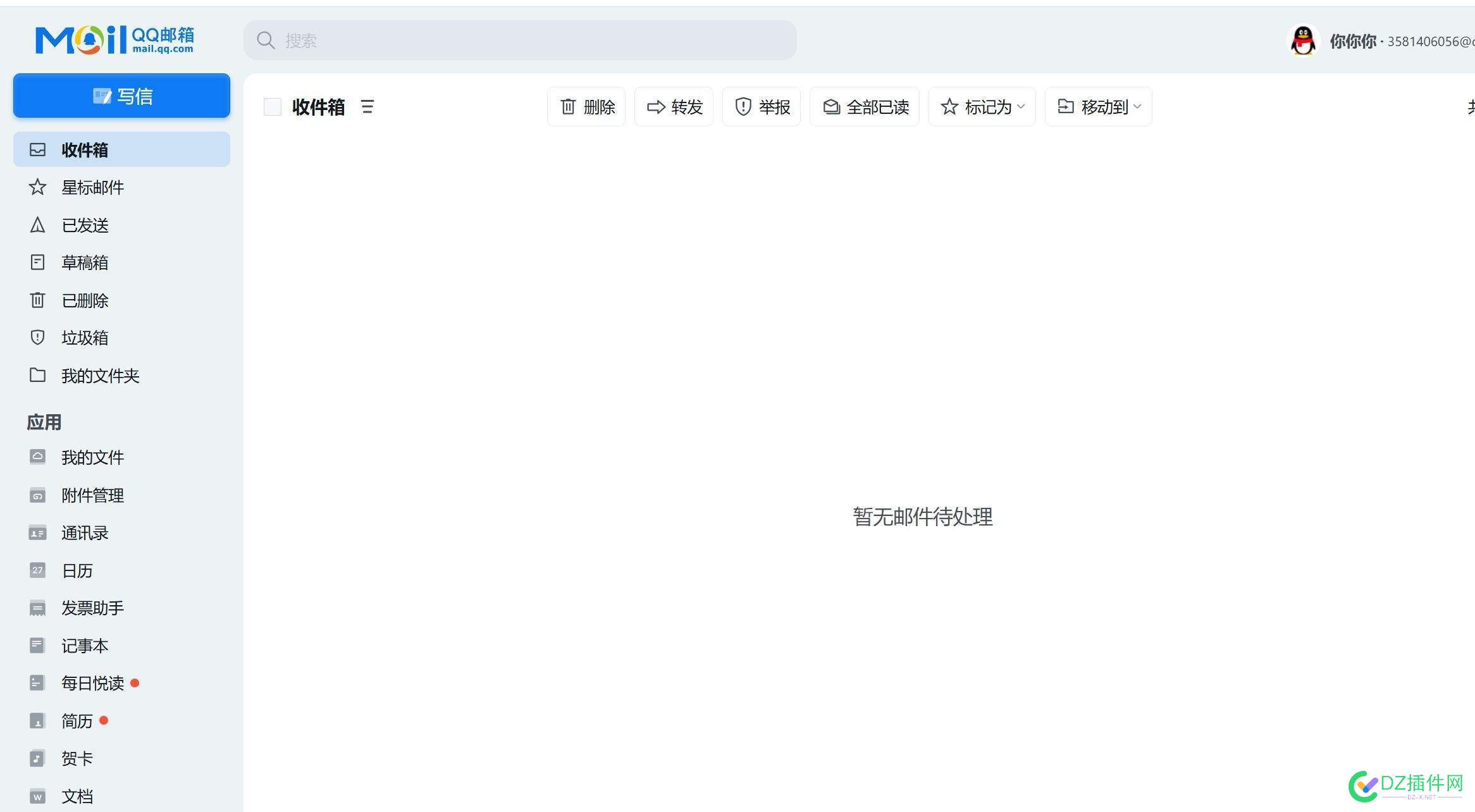Click the cloud file icon beside 我的文件
The image size is (1475, 812).
tap(37, 457)
